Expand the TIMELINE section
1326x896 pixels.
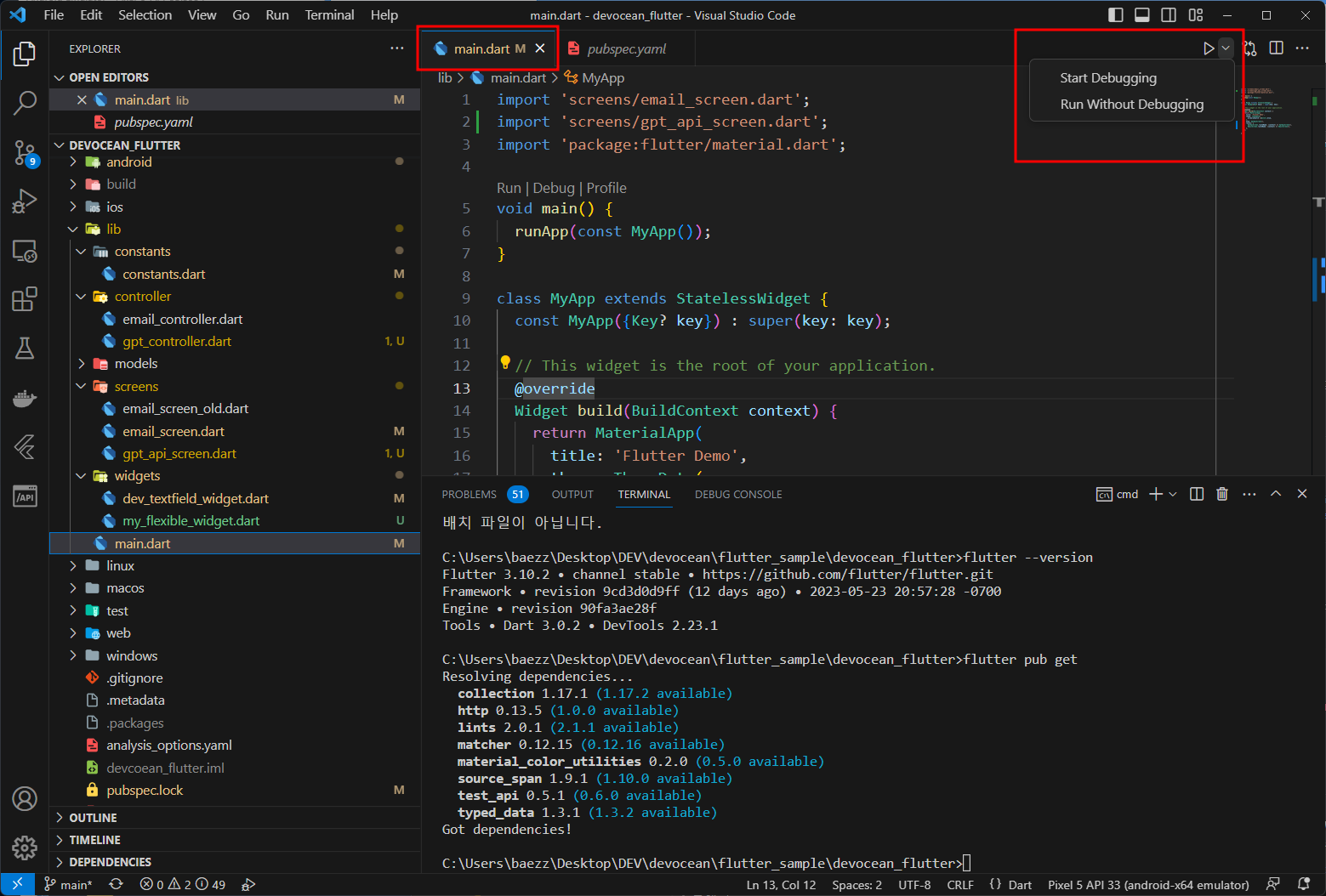click(x=235, y=840)
